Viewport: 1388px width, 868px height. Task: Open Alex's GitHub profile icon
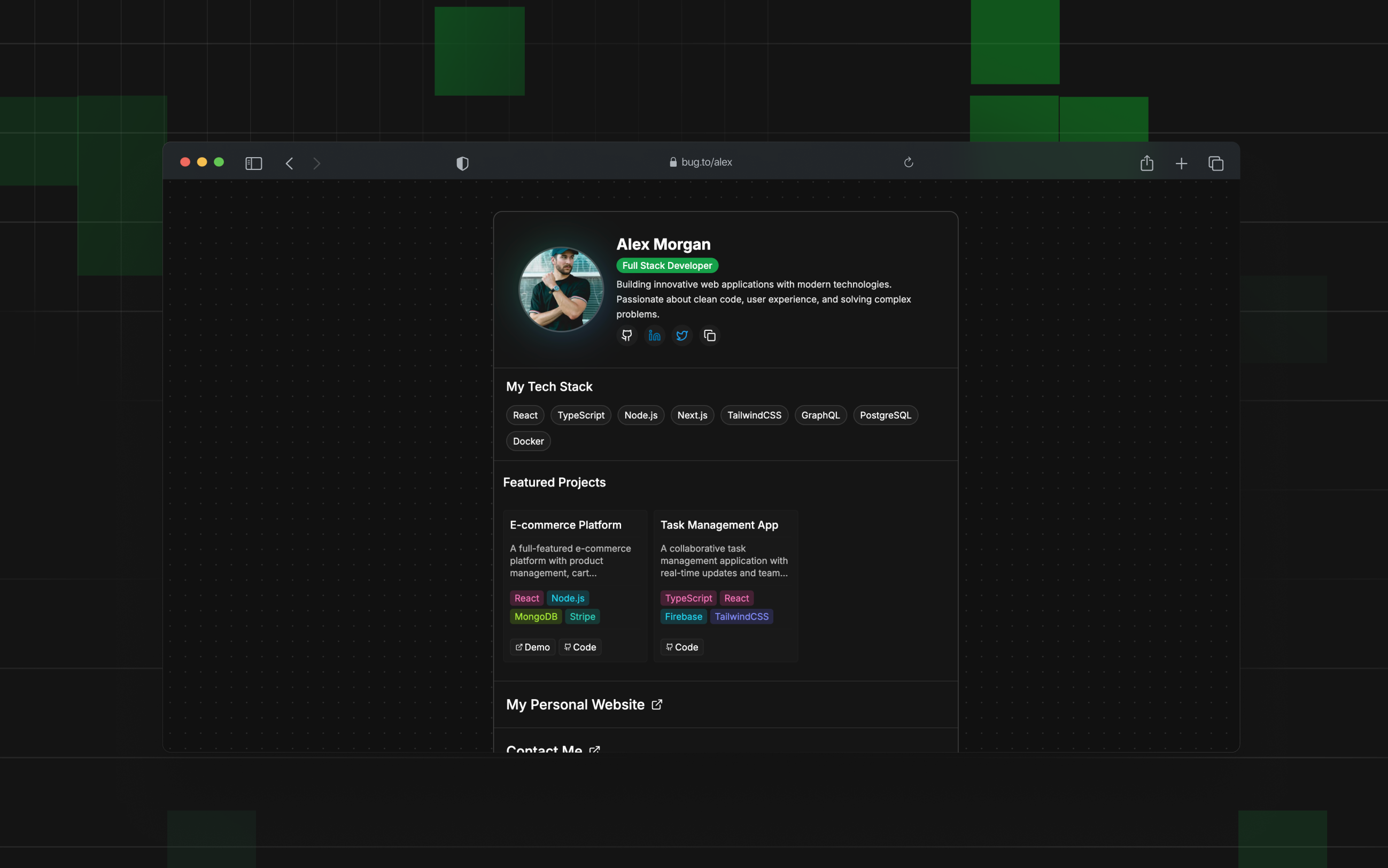pos(626,335)
